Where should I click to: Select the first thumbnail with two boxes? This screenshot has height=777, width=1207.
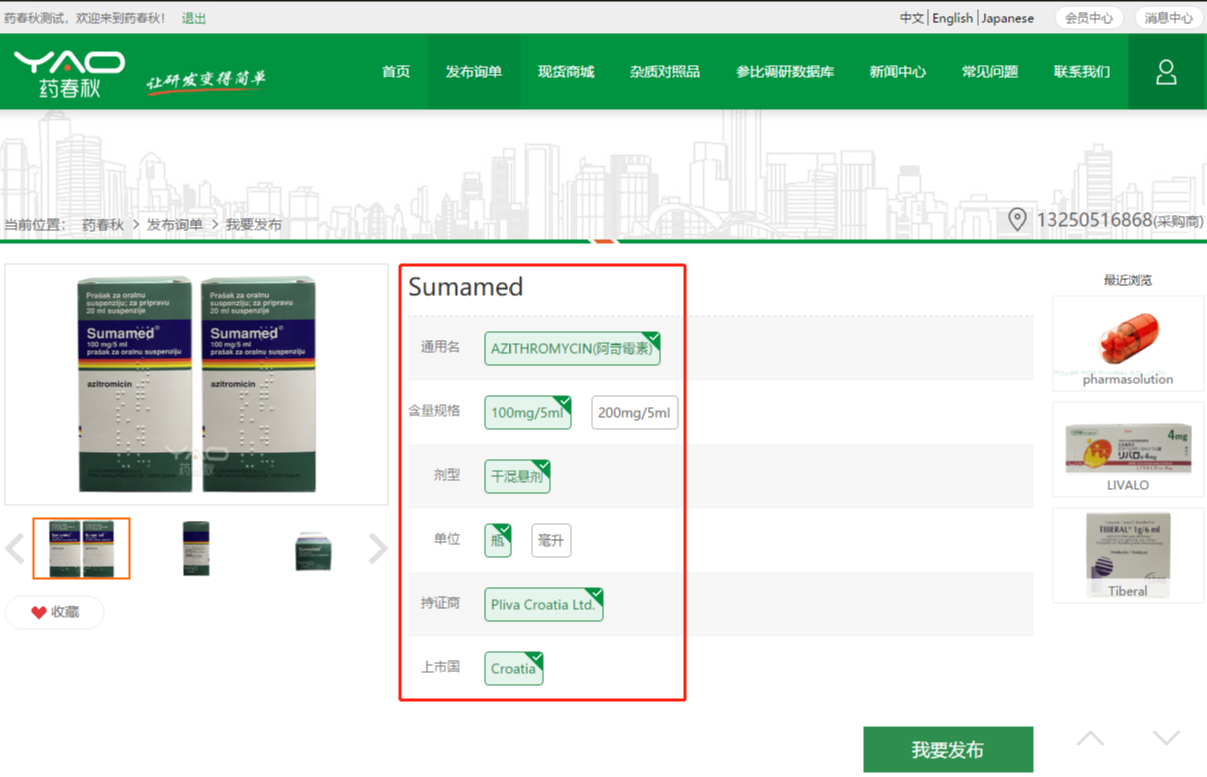[82, 548]
